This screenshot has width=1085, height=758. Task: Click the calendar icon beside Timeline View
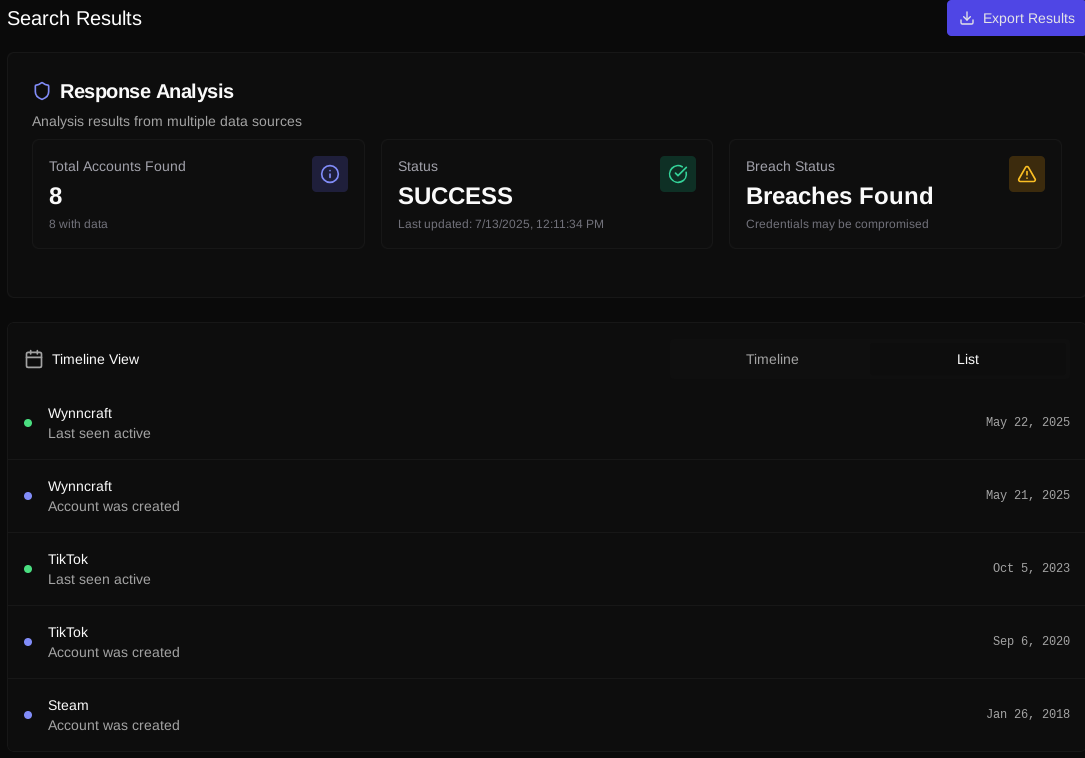click(34, 359)
